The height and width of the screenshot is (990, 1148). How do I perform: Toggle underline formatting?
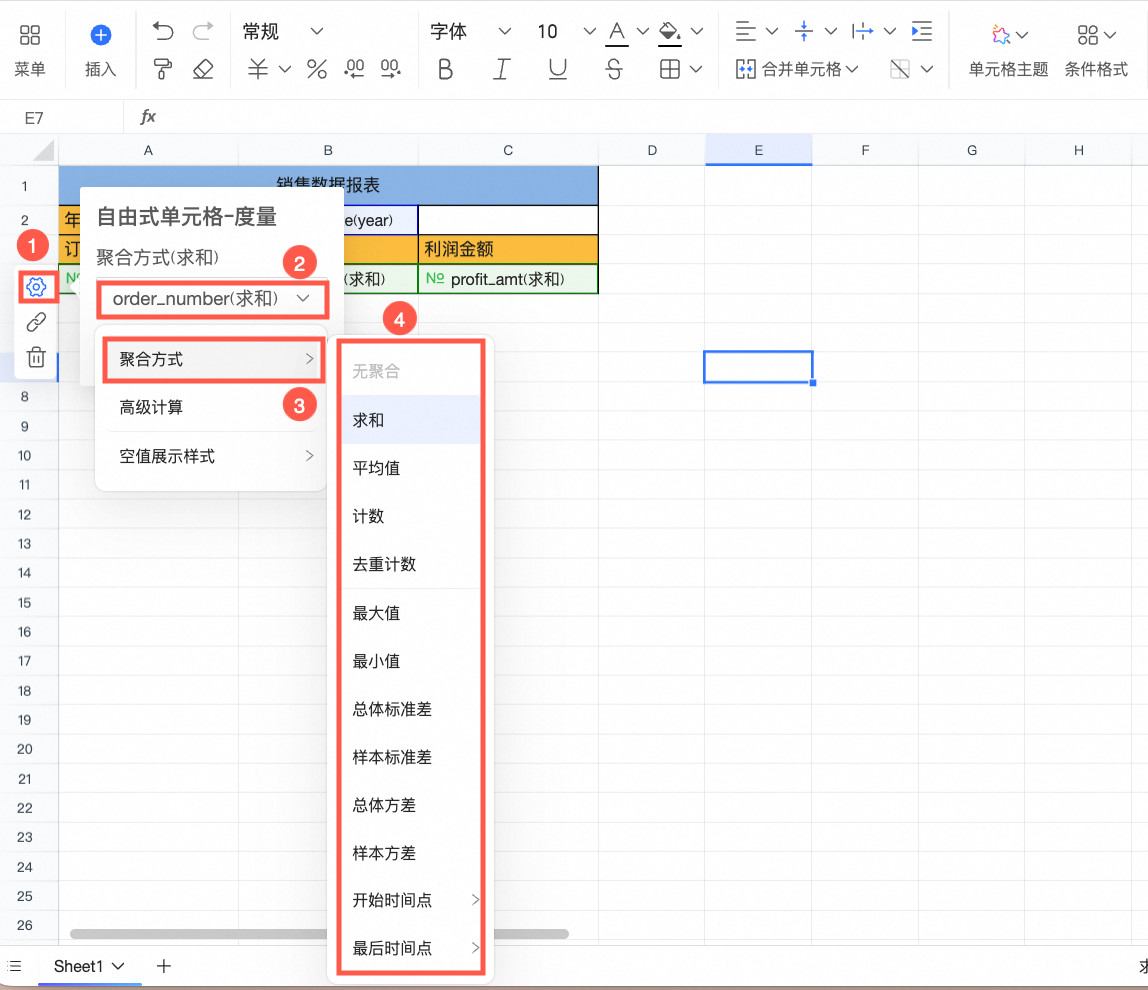click(x=557, y=69)
